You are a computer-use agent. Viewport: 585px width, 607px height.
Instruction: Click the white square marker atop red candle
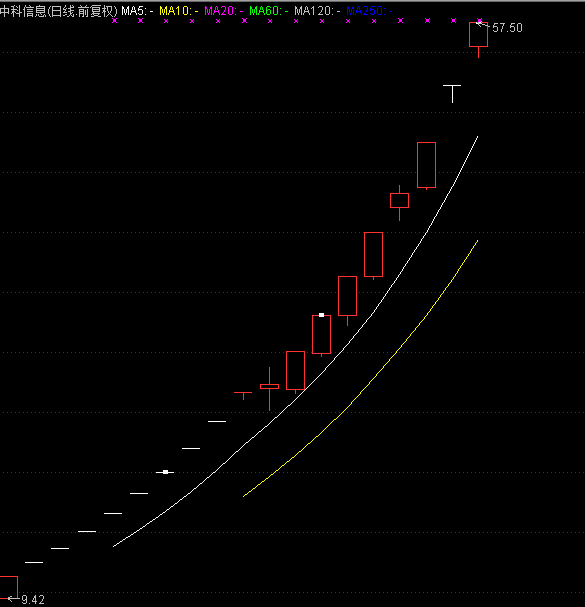pos(321,315)
